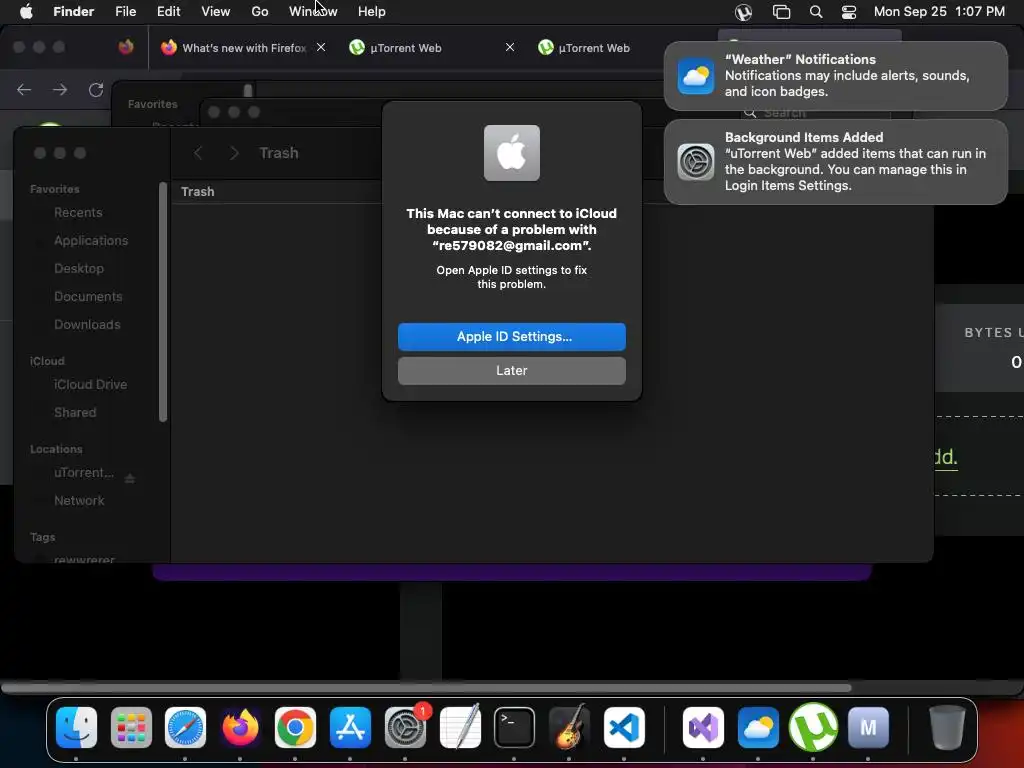Go back in the Trash Finder window

199,153
